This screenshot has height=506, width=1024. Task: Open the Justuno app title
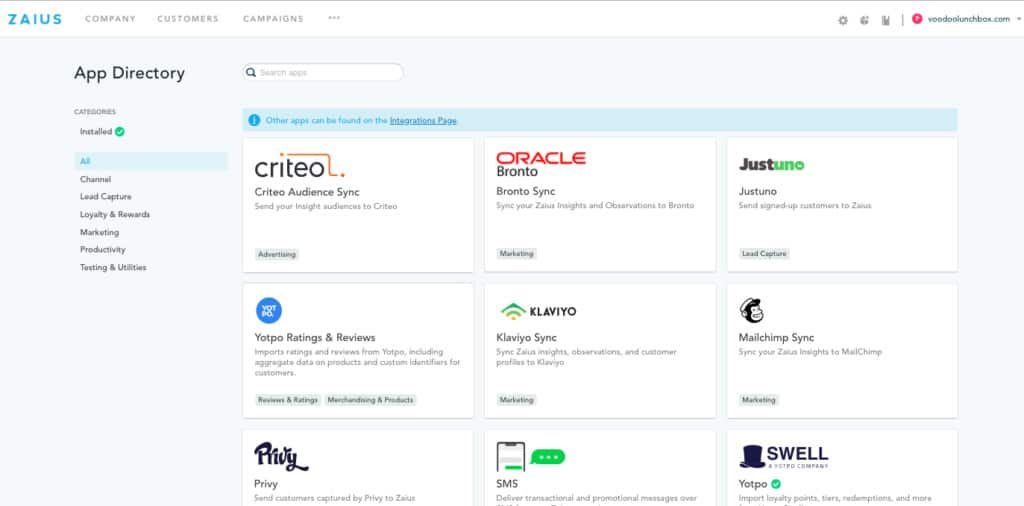[758, 191]
